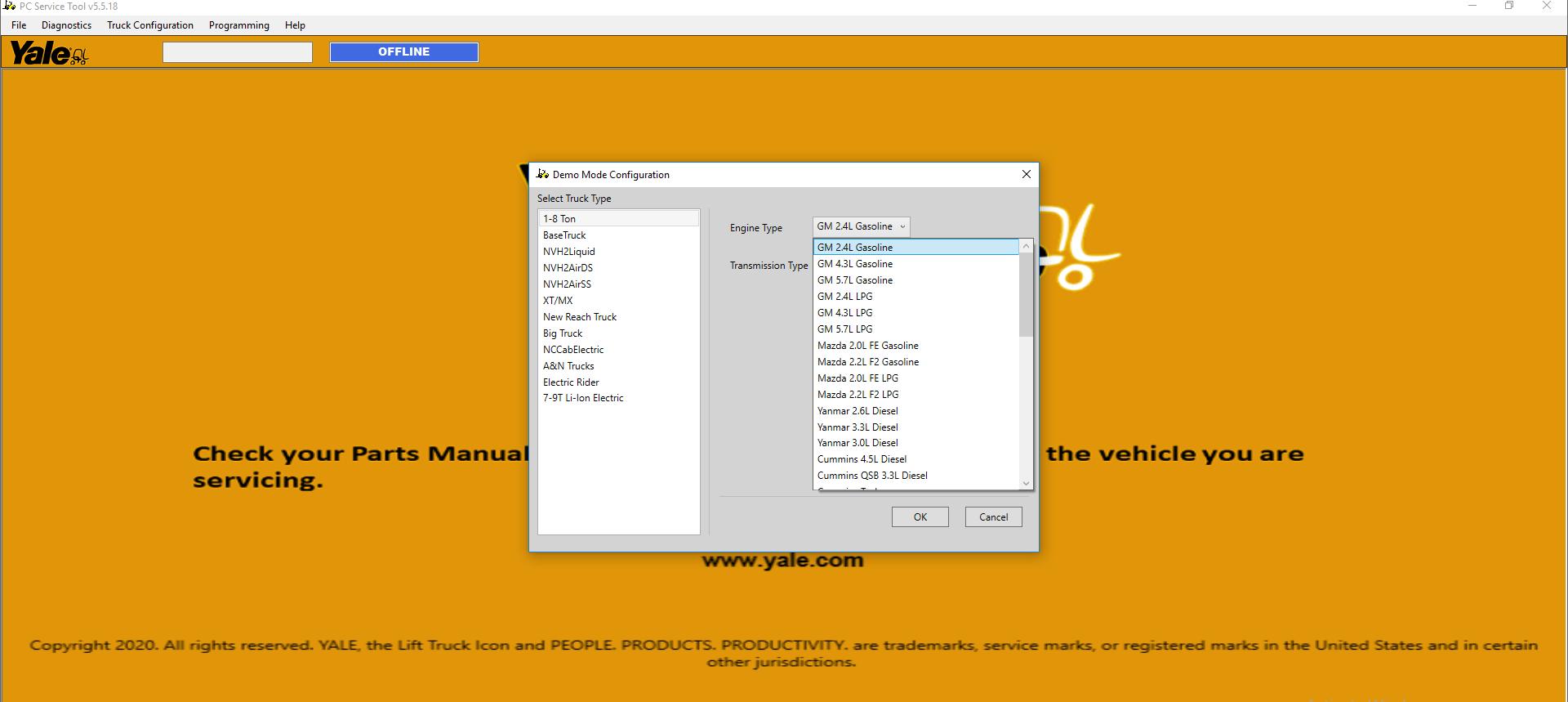Select XT/MX truck type
Image resolution: width=1568 pixels, height=702 pixels.
point(618,301)
